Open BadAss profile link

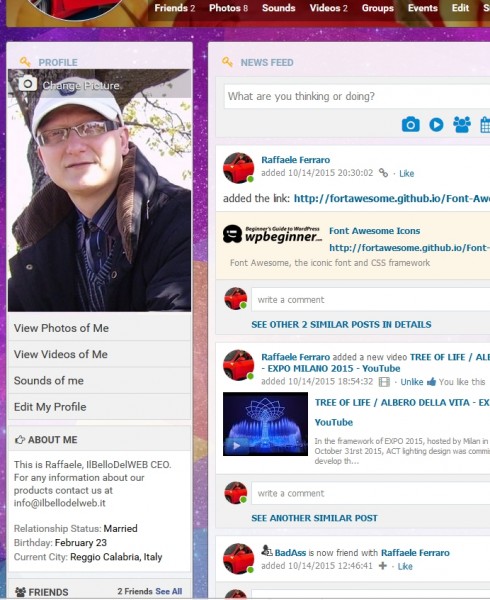290,553
